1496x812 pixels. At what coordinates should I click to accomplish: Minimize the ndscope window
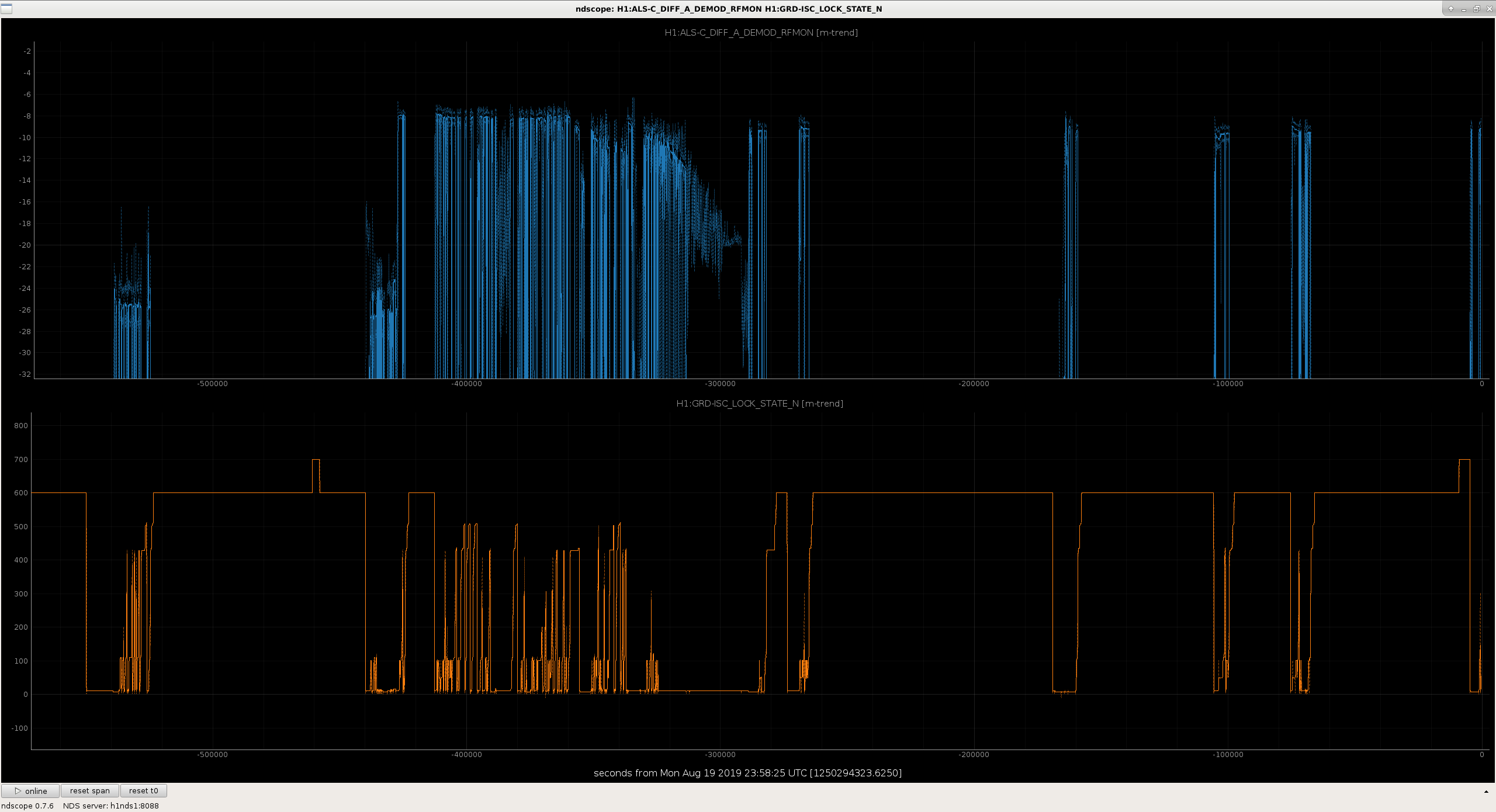pos(1464,9)
